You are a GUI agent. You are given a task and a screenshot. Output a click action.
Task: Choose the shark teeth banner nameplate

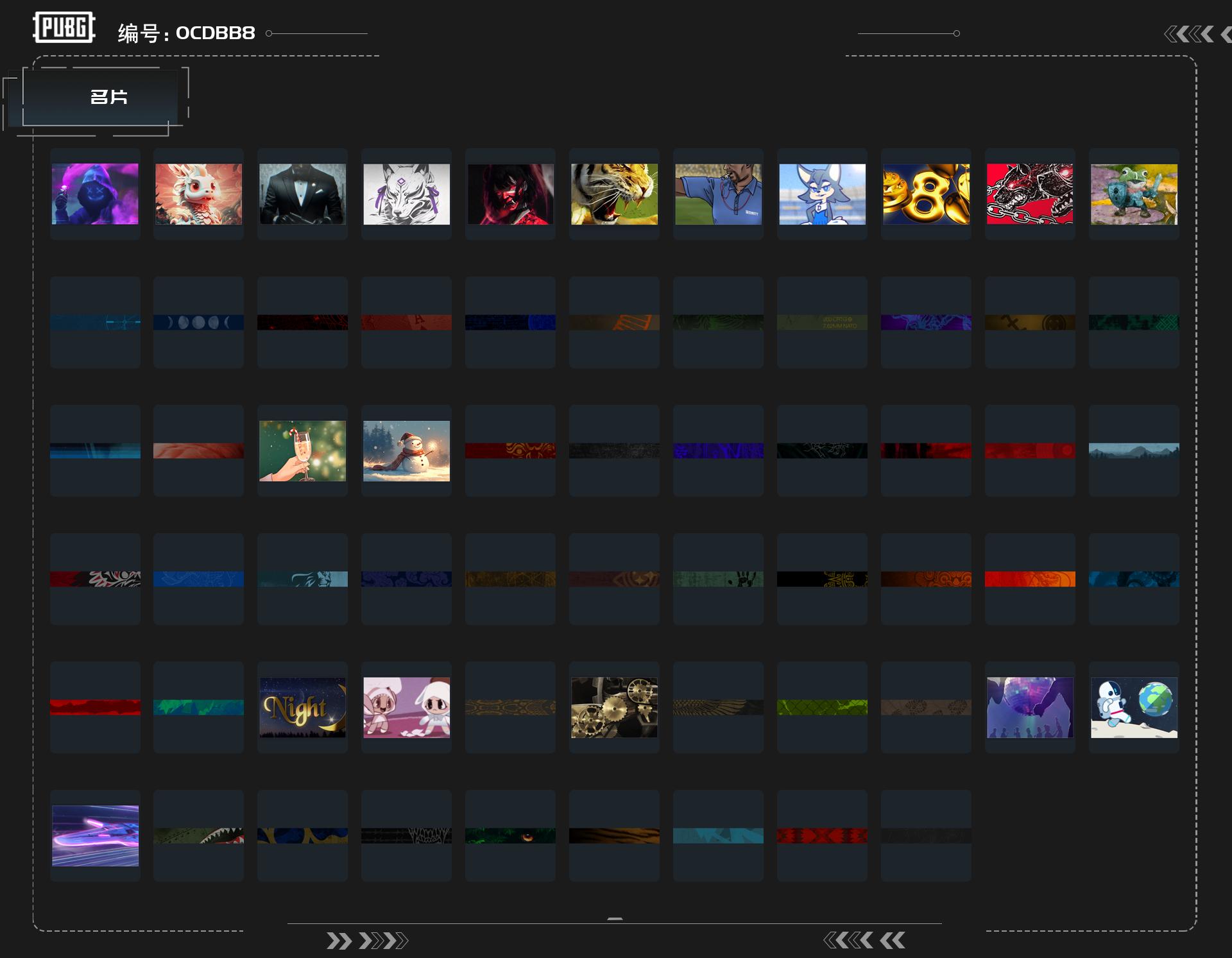[198, 835]
